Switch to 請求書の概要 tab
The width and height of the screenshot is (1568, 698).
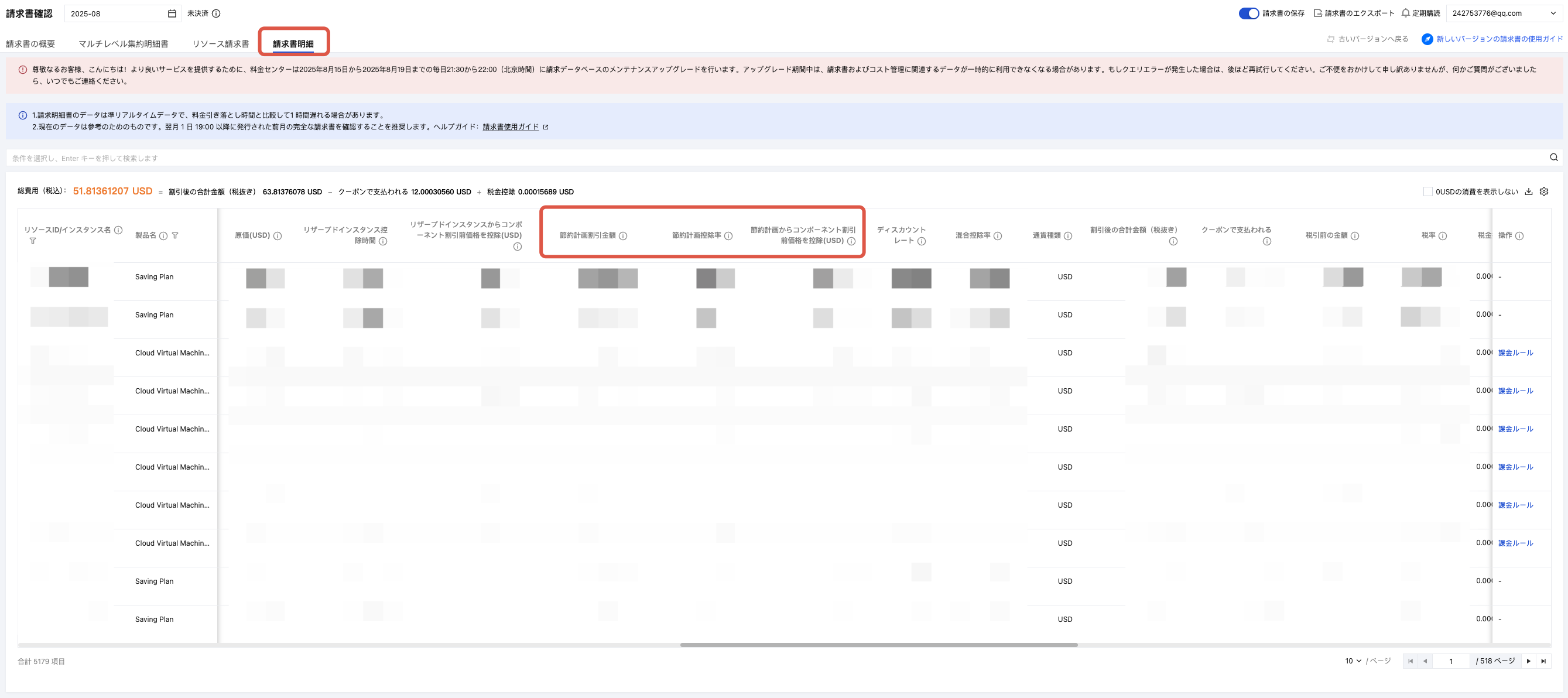click(x=30, y=44)
